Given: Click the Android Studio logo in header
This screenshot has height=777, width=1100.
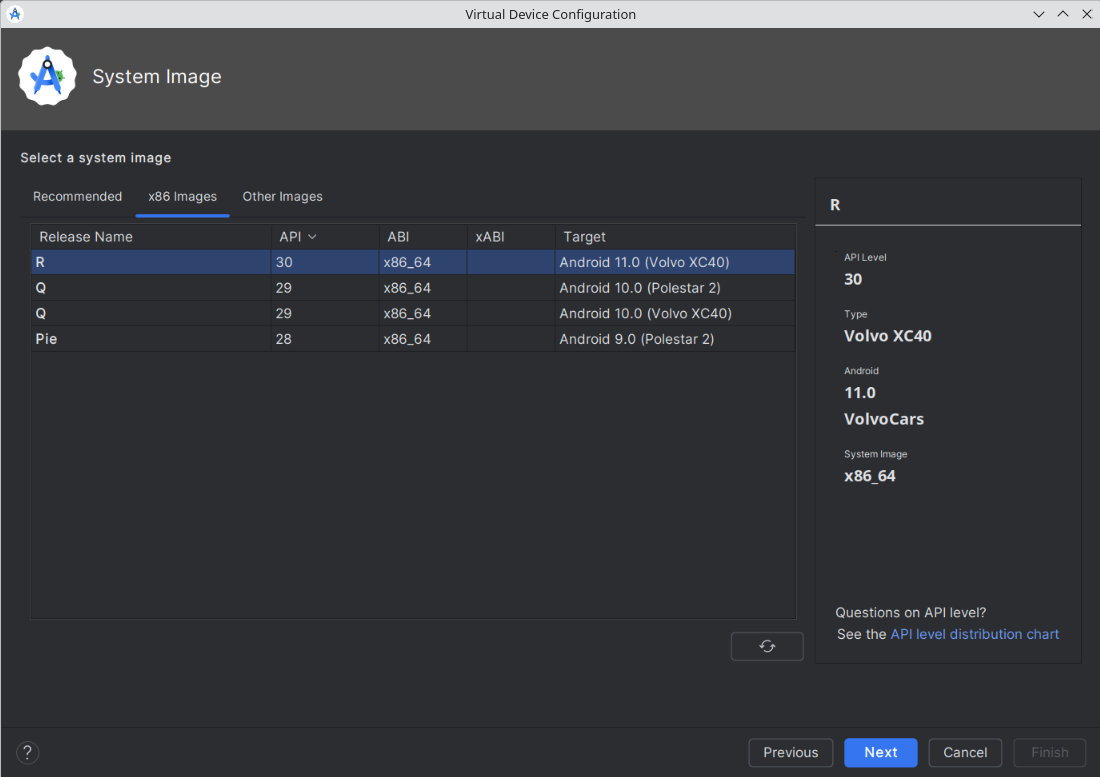Looking at the screenshot, I should click(x=47, y=76).
